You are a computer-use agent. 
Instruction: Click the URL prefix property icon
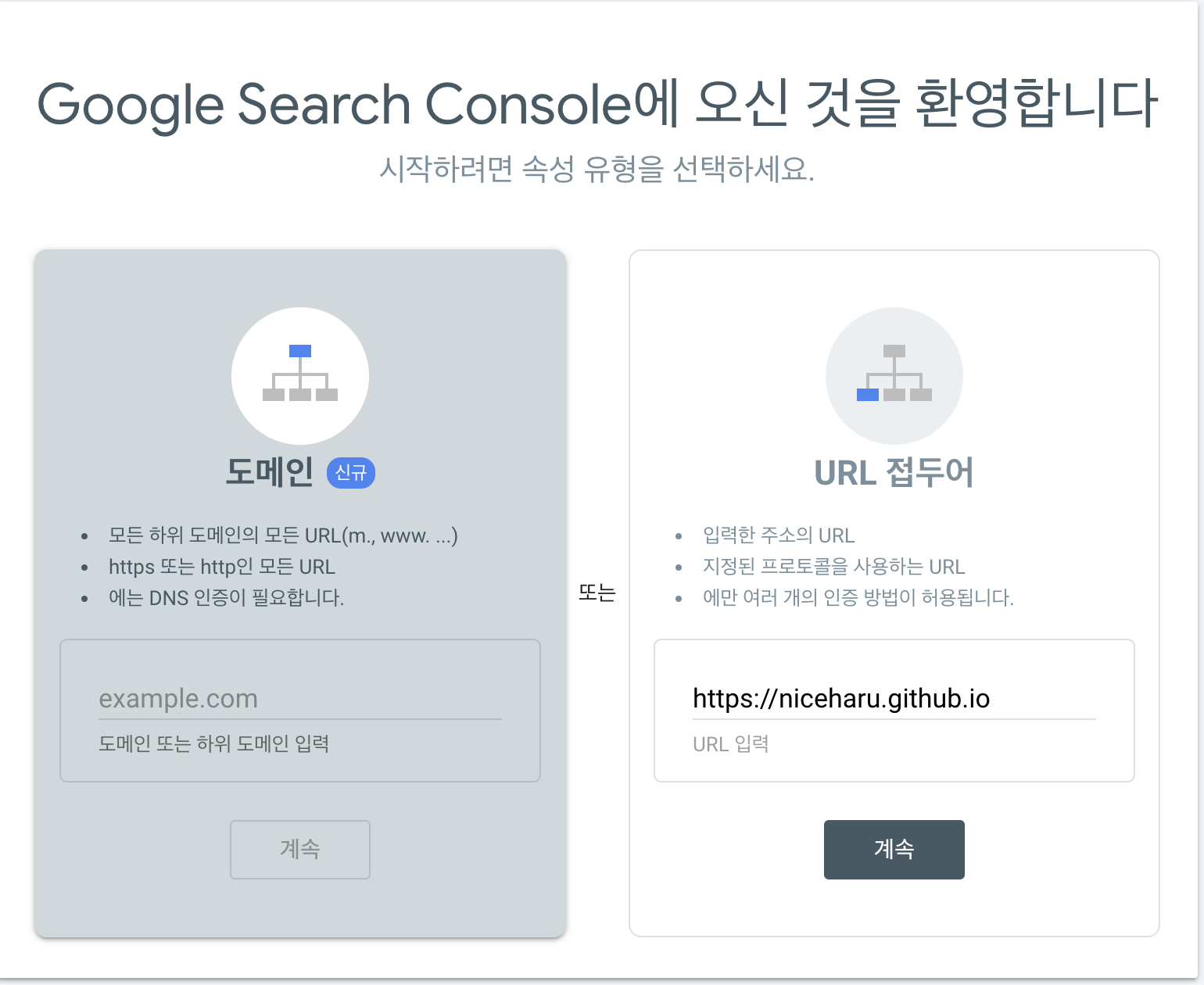pos(894,375)
